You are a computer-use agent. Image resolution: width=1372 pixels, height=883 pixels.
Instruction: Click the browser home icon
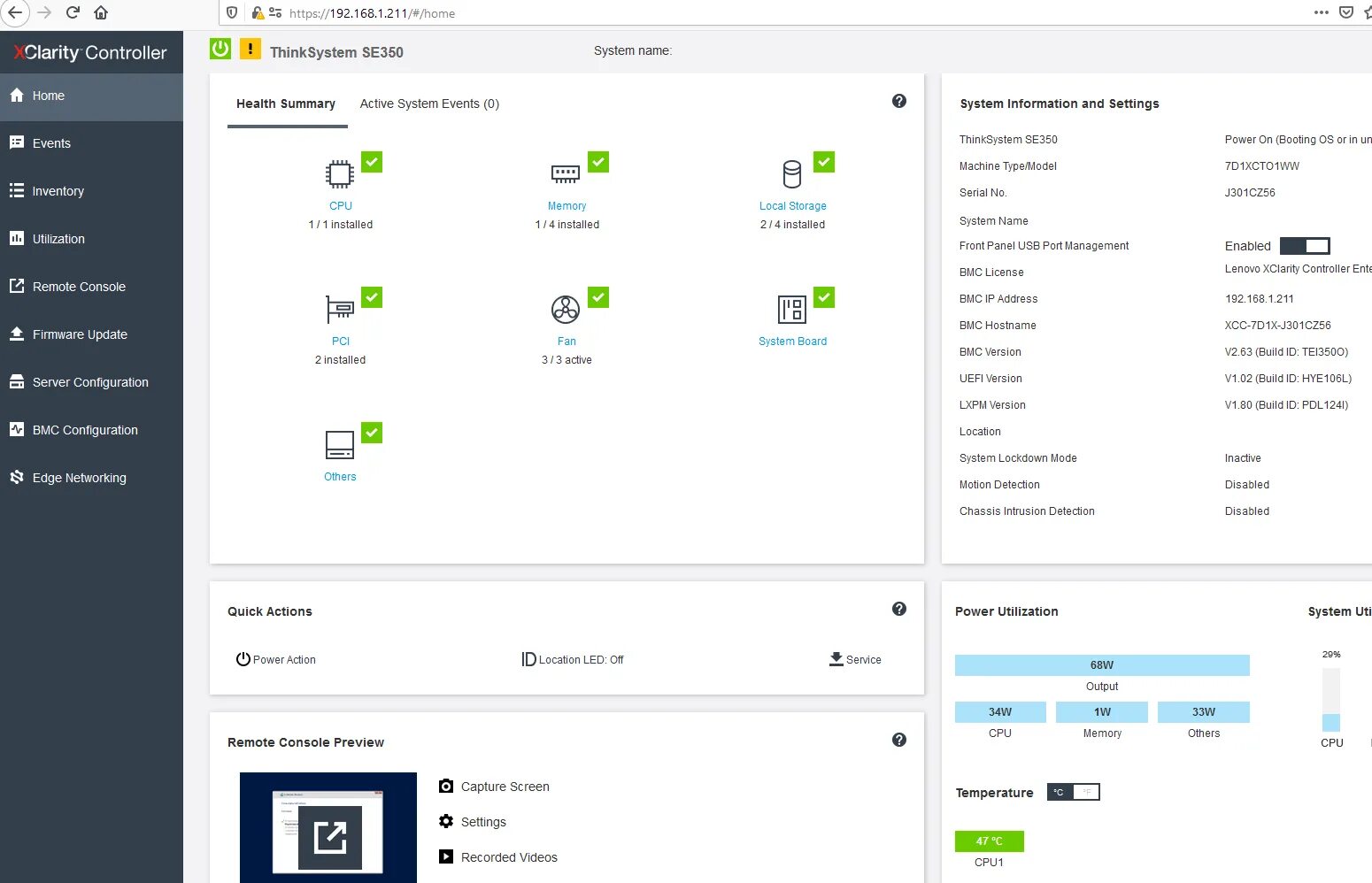(101, 12)
